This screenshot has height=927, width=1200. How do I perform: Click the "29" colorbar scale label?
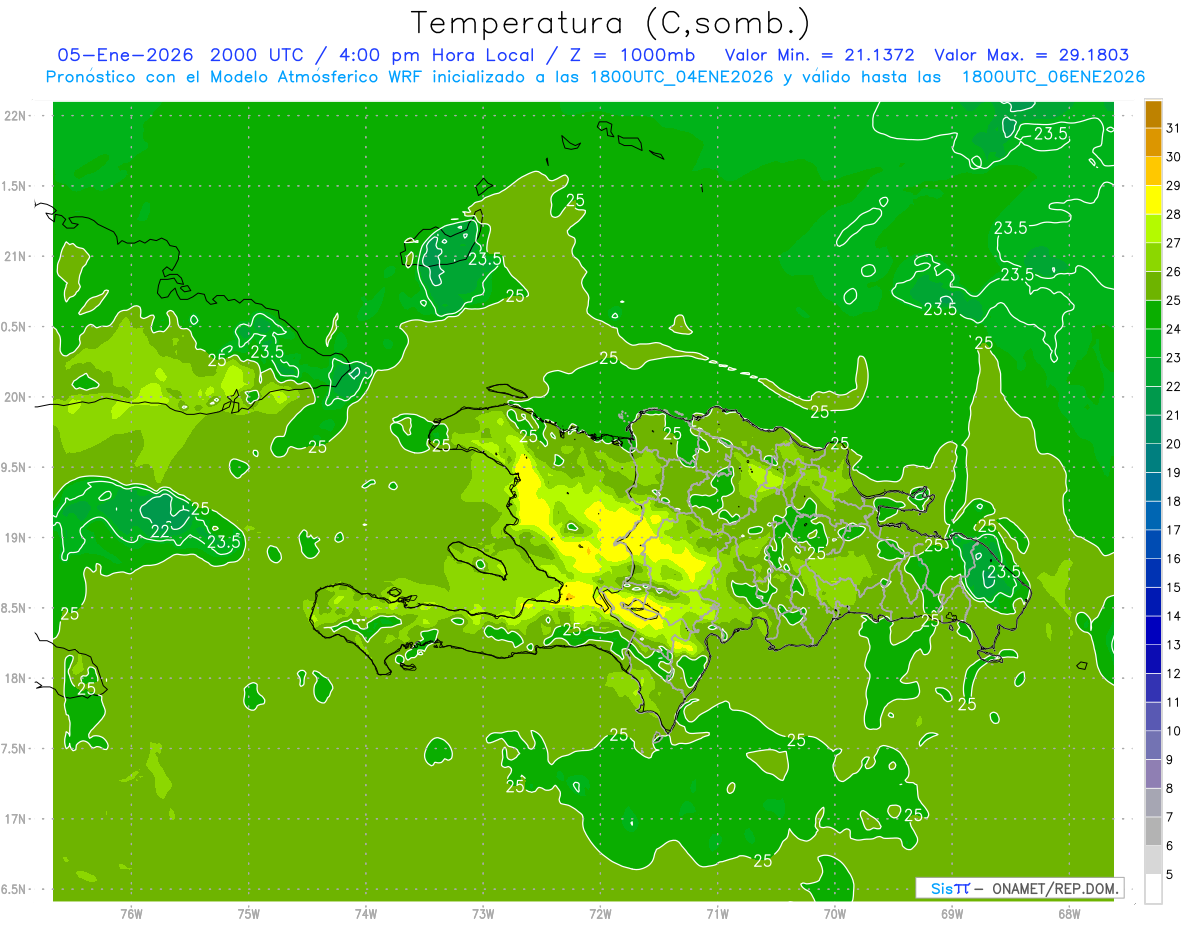coord(1174,185)
